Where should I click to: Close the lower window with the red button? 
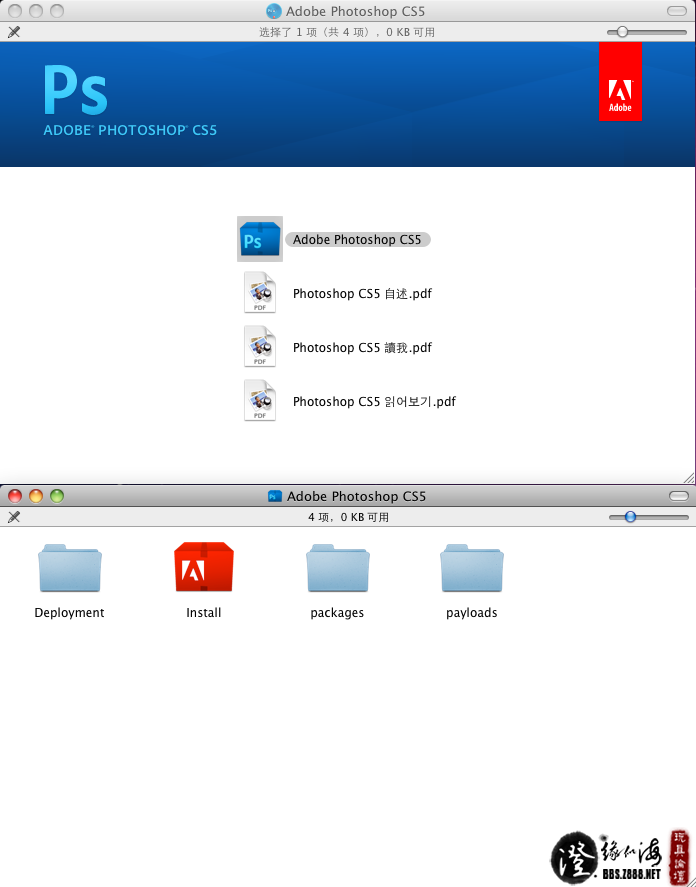[15, 496]
